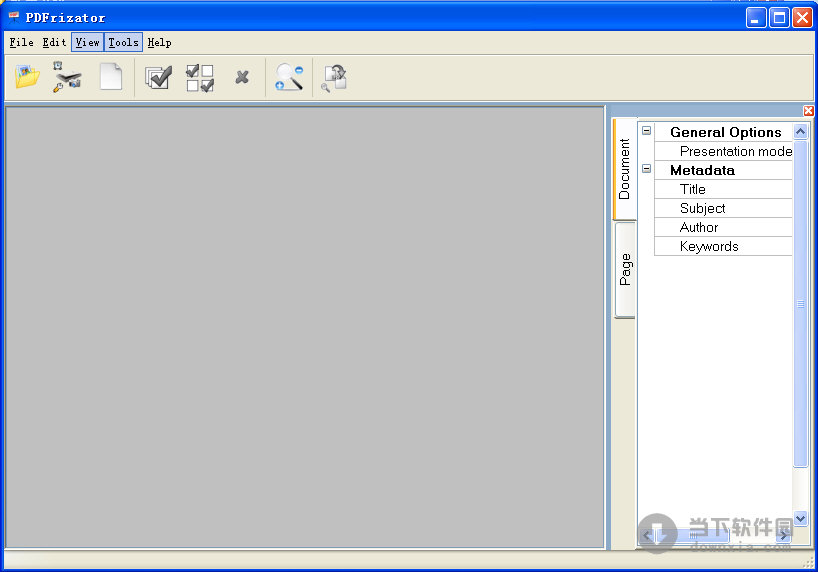Click the General Options header

[x=725, y=132]
